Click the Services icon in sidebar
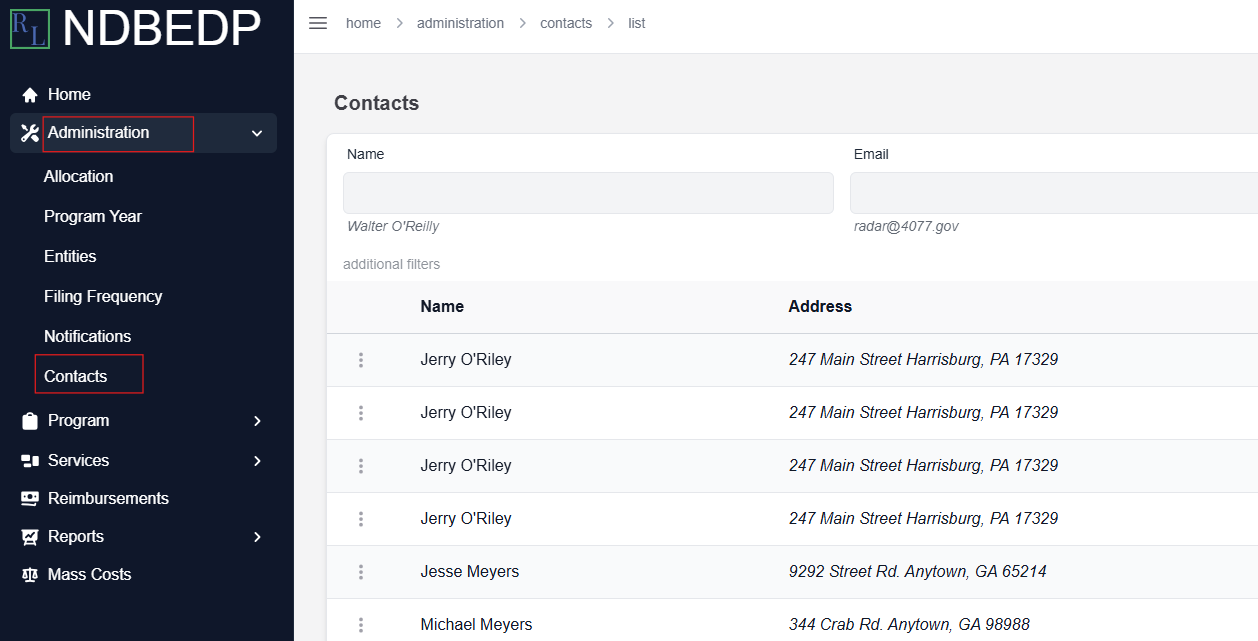The height and width of the screenshot is (641, 1258). tap(30, 461)
